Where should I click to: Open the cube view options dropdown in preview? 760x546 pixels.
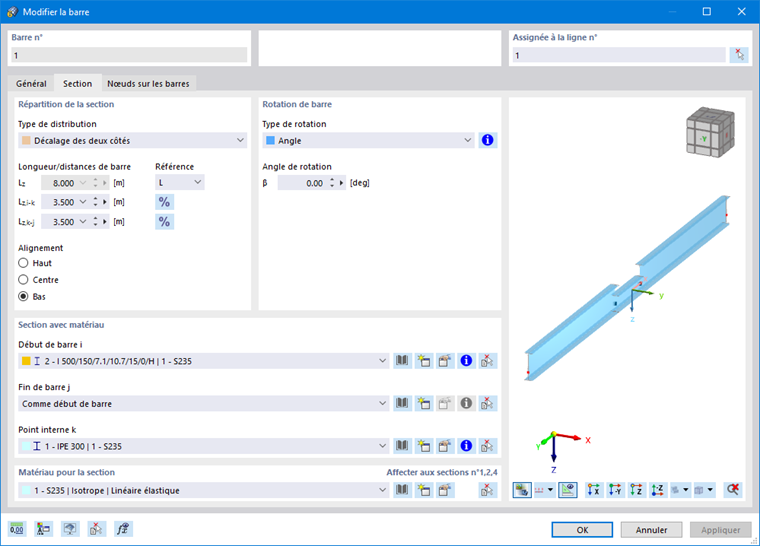pyautogui.click(x=710, y=490)
